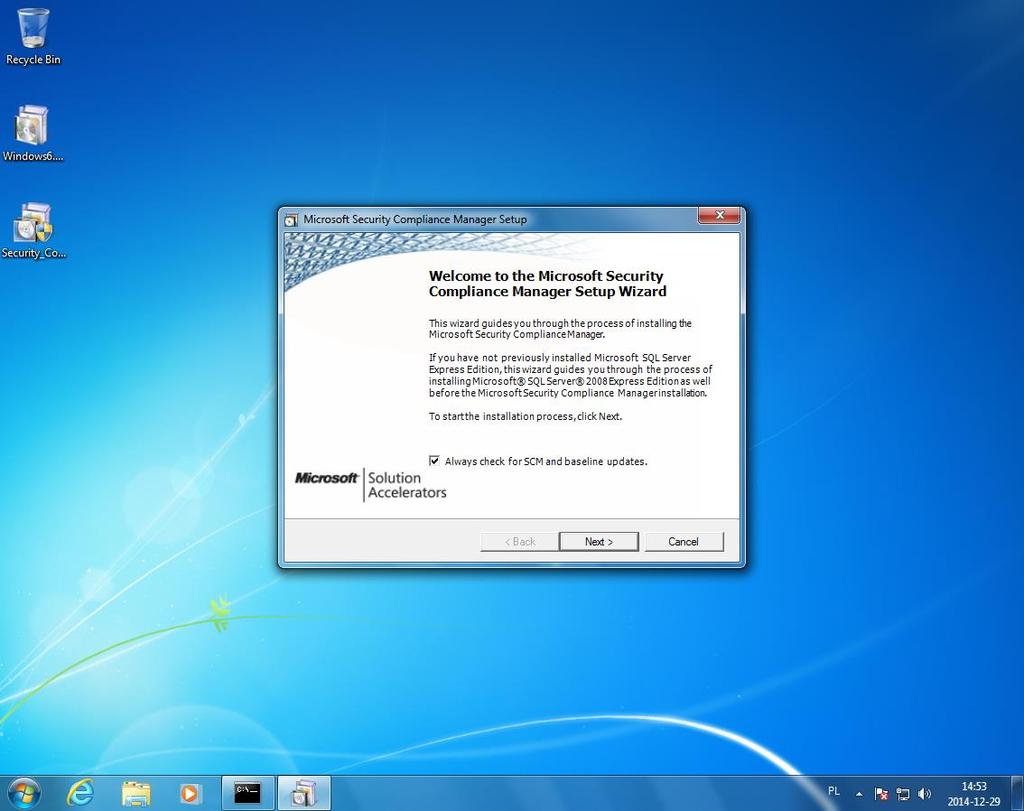Click the Microsoft Security Compliance Manager Setup title
This screenshot has width=1024, height=811.
[x=415, y=219]
